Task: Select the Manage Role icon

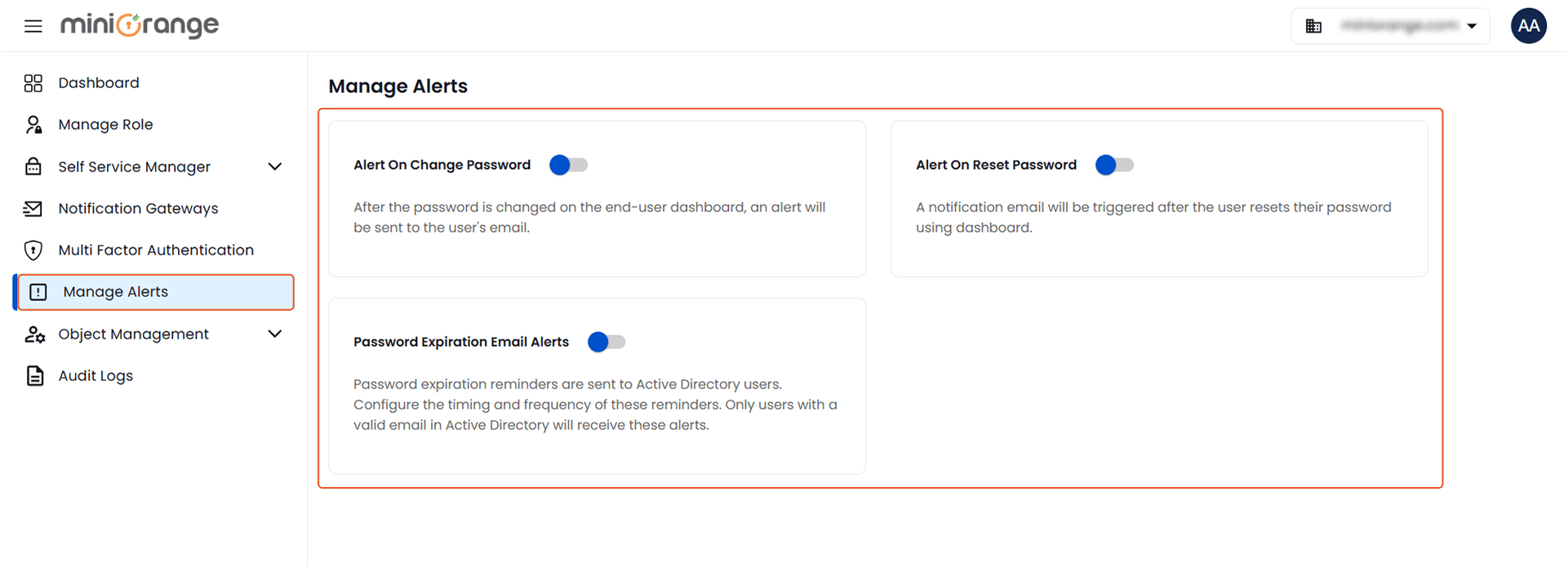Action: pyautogui.click(x=33, y=124)
